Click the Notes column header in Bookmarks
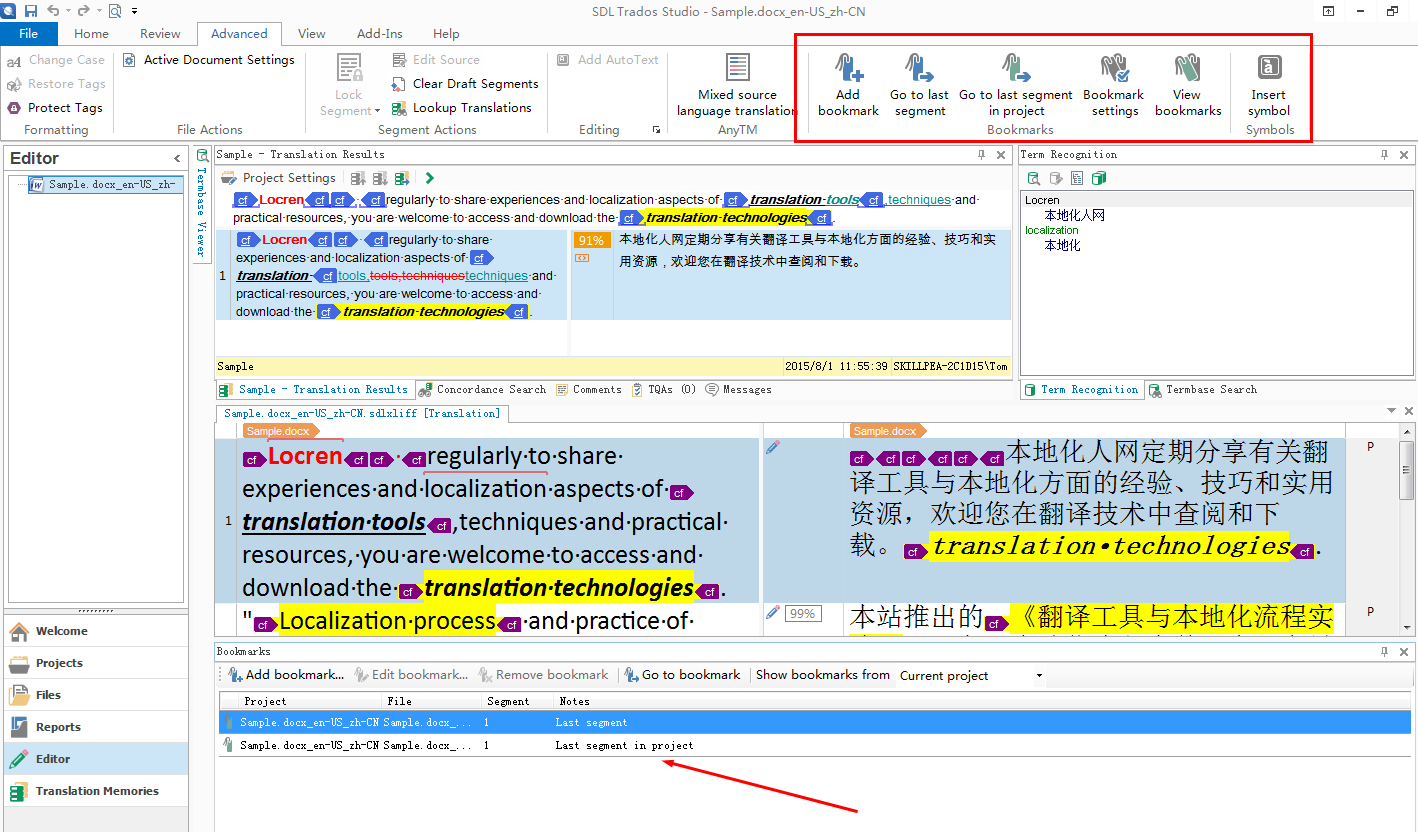Screen dimensions: 1418x832 tap(574, 701)
